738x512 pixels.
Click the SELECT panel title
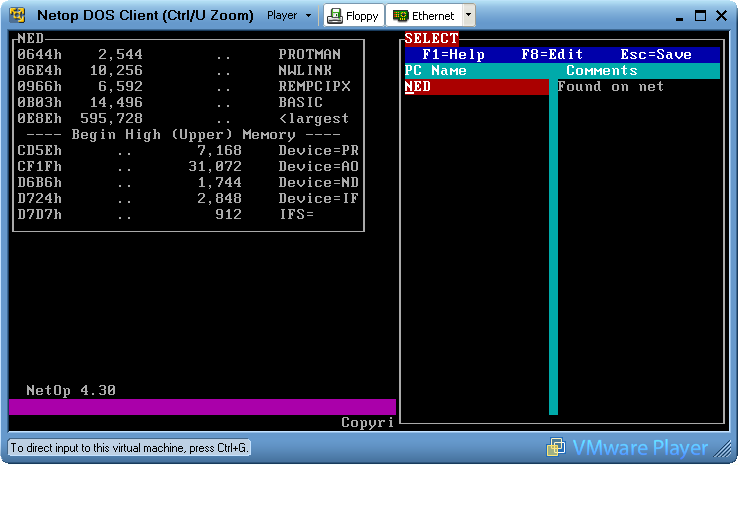tap(431, 38)
